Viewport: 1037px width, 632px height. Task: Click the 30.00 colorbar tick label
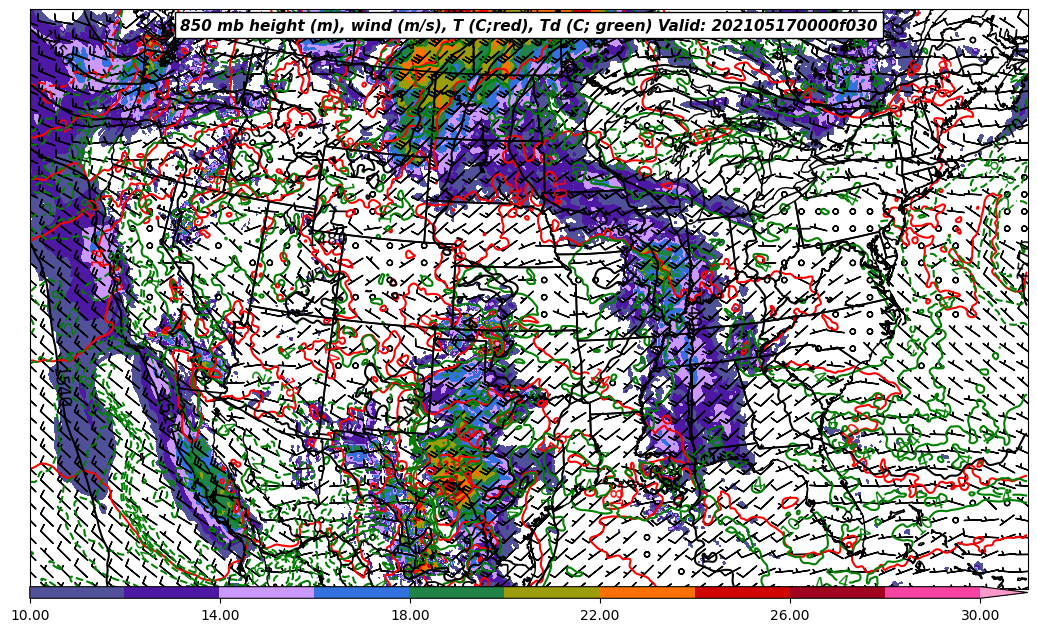pyautogui.click(x=980, y=615)
